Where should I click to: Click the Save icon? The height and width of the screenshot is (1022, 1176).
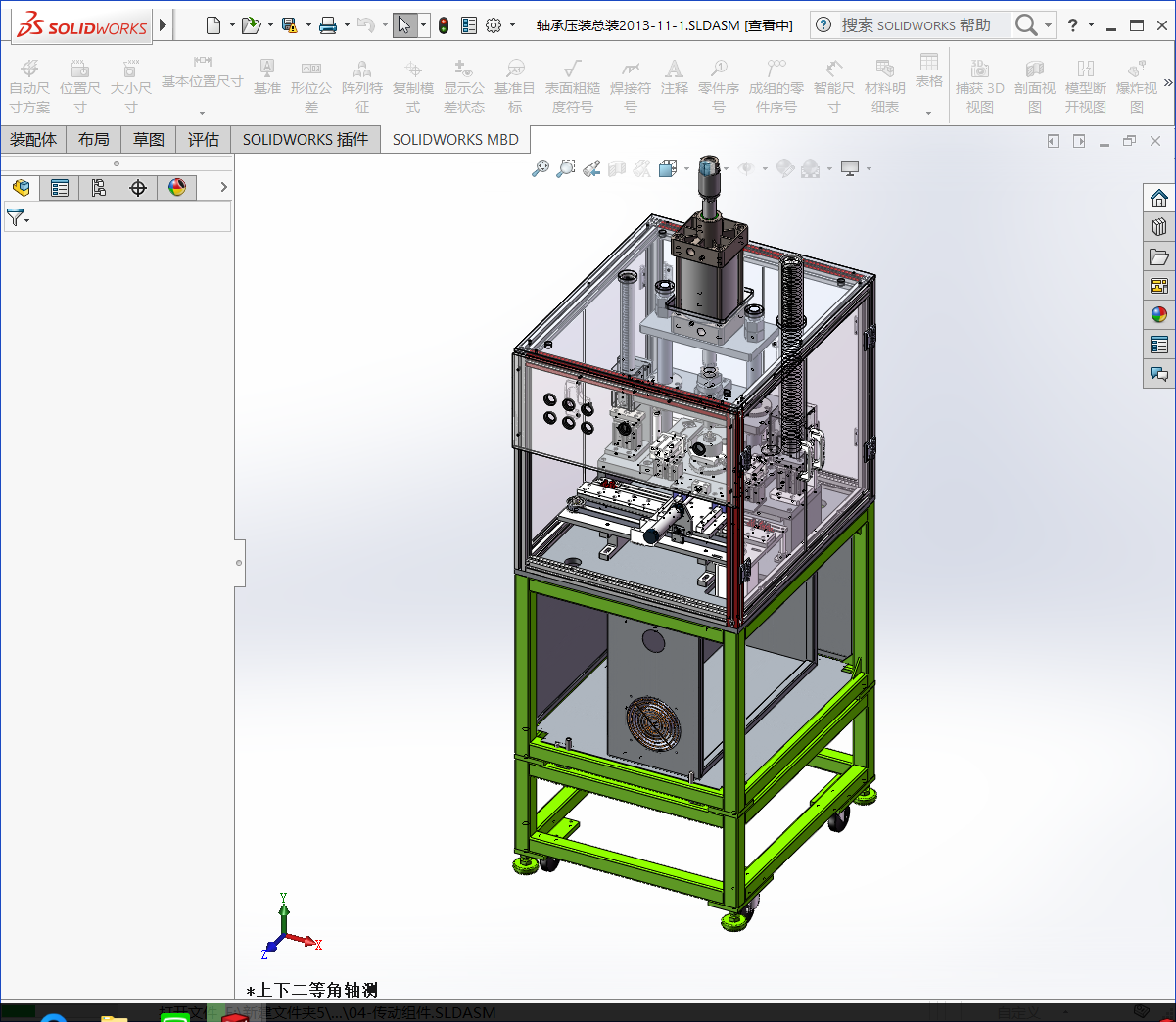289,25
